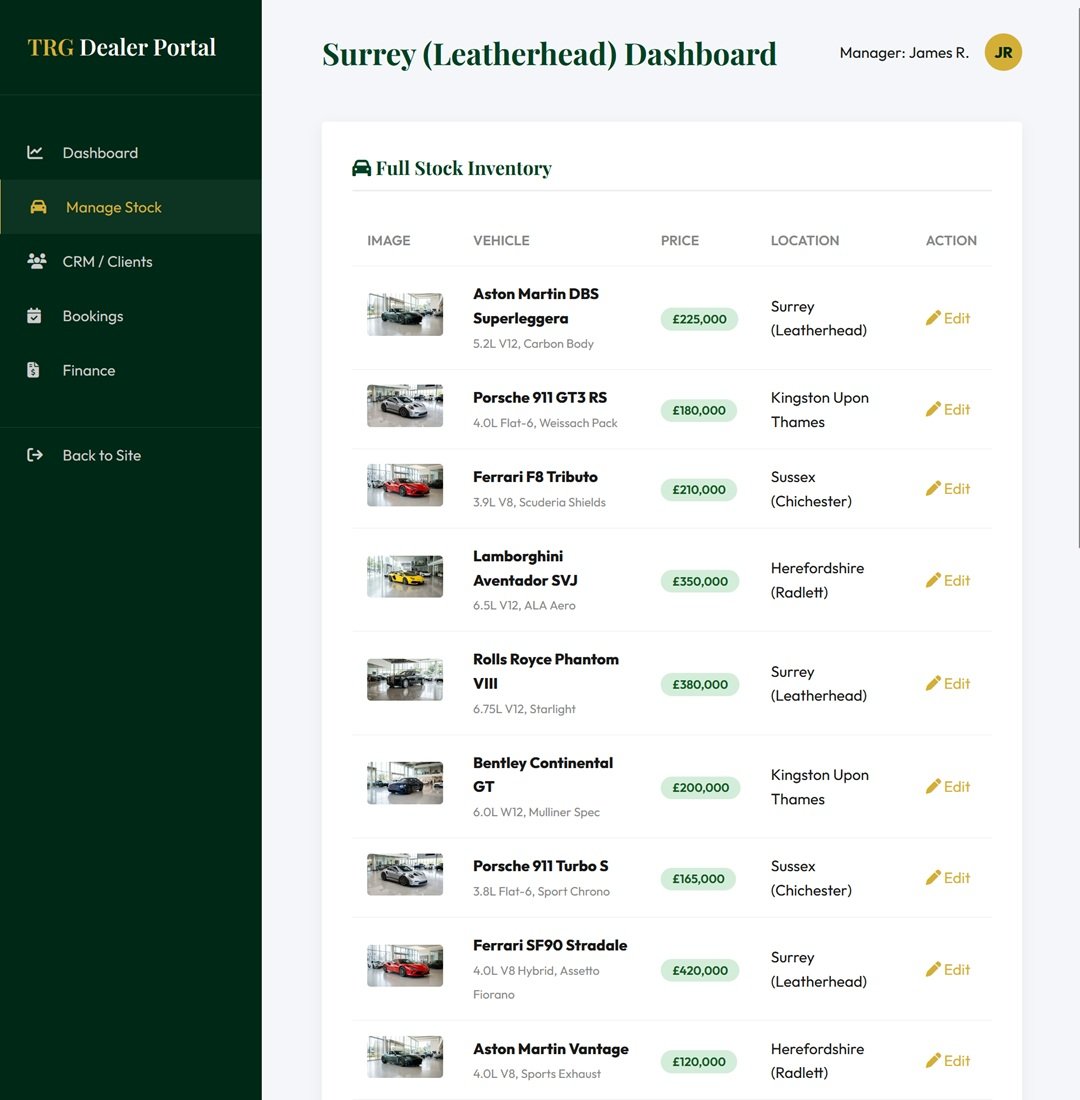Image resolution: width=1080 pixels, height=1100 pixels.
Task: Open the Aston Martin Vantage thumbnail
Action: [x=405, y=1057]
